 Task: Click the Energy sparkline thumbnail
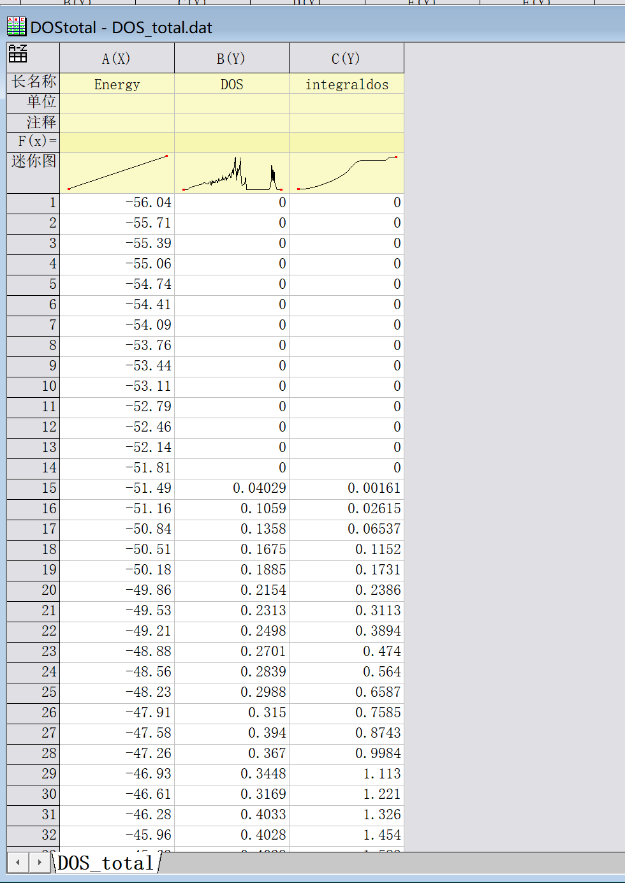pyautogui.click(x=117, y=172)
